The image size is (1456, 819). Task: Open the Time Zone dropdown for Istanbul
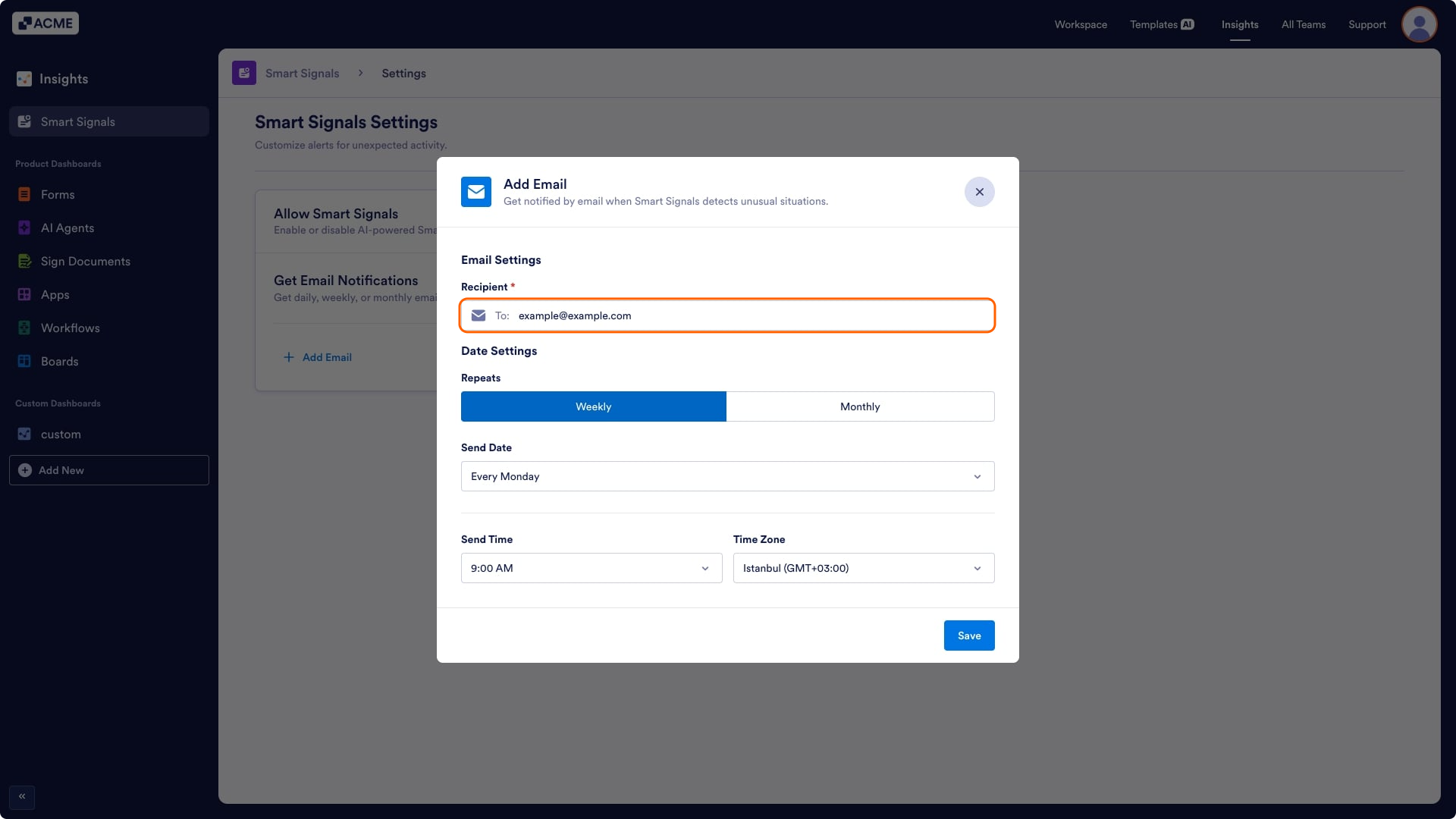[863, 568]
